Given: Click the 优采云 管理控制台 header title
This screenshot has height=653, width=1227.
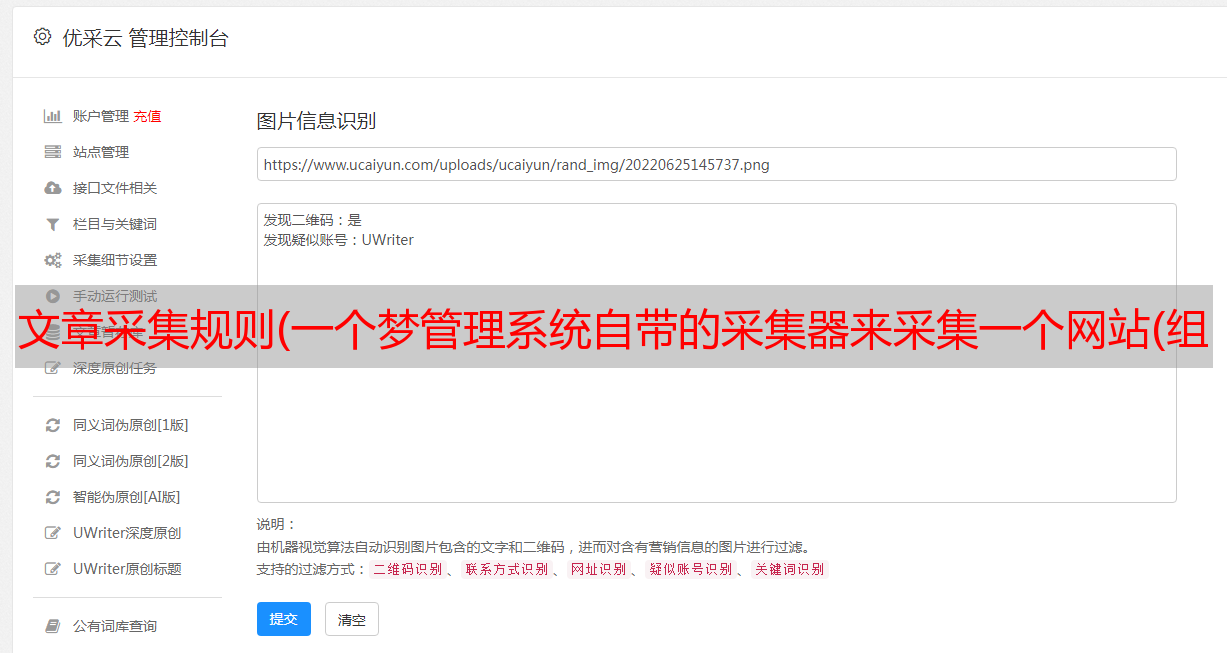Looking at the screenshot, I should pyautogui.click(x=145, y=38).
